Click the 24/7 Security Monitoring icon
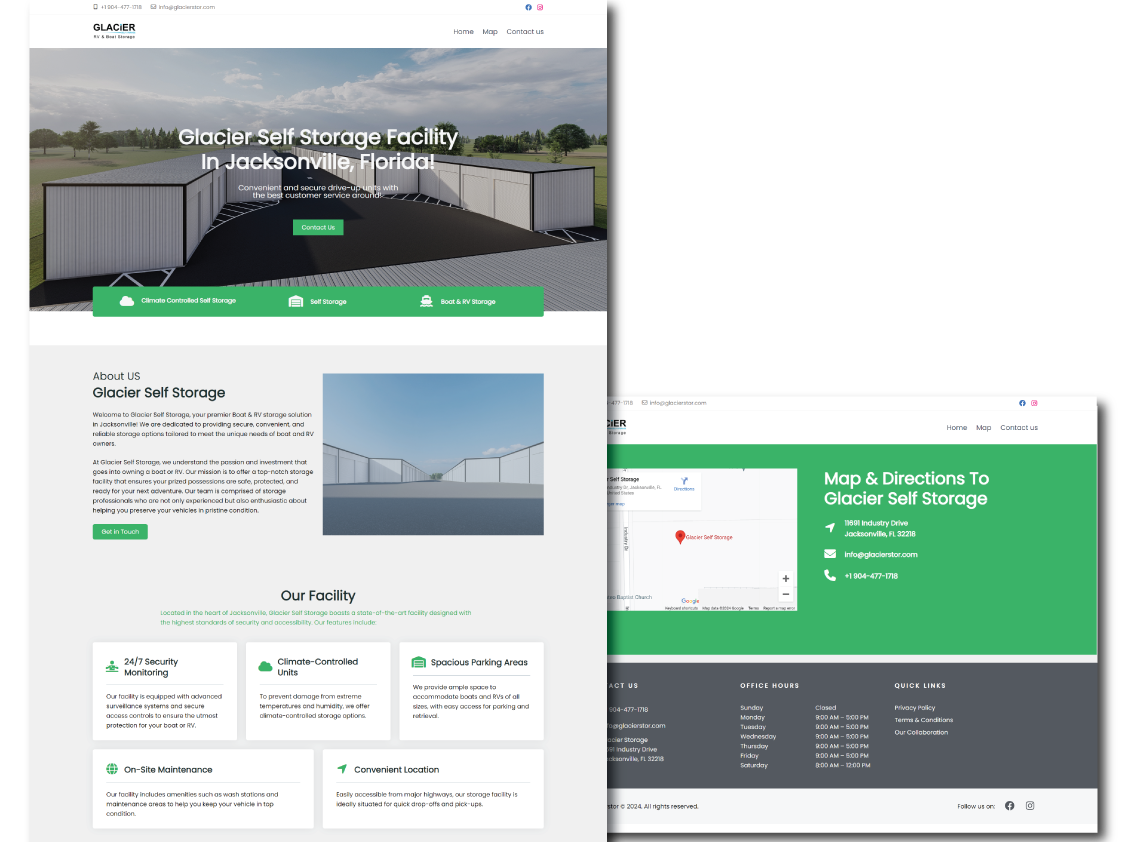The width and height of the screenshot is (1122, 842). pos(112,667)
